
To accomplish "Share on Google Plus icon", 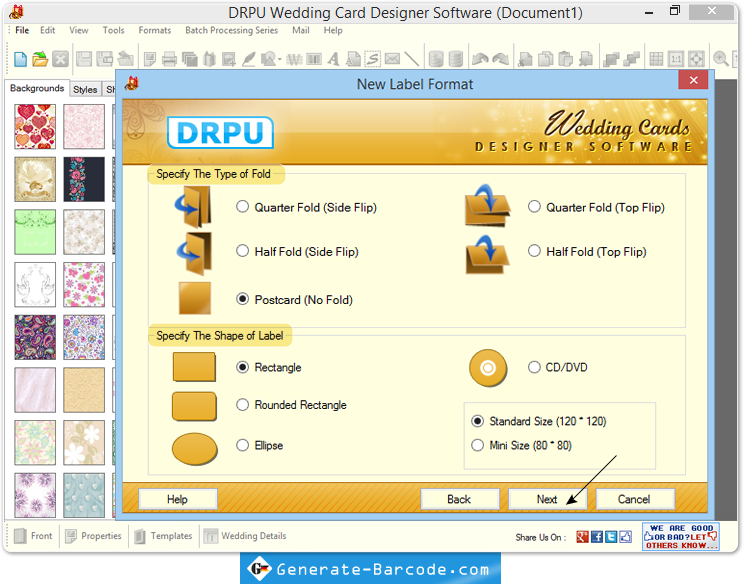I will (582, 537).
